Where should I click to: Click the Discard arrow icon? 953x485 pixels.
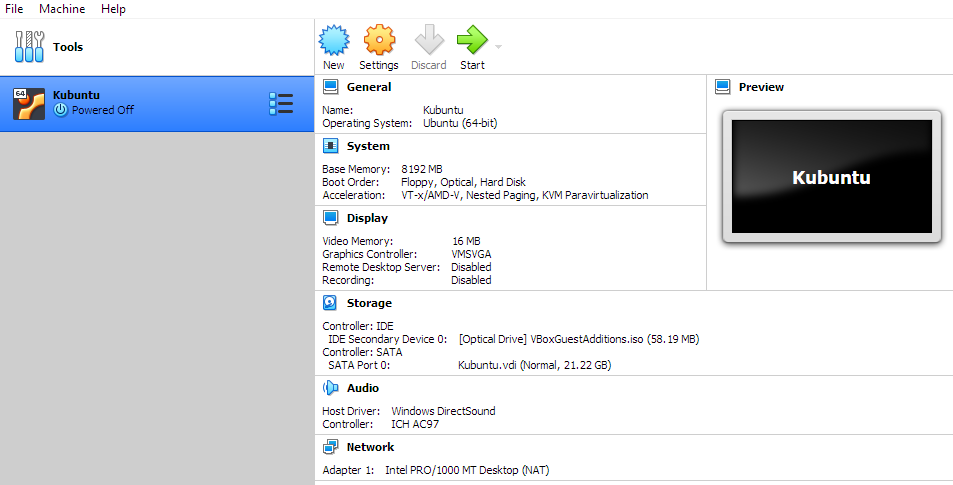pos(428,40)
